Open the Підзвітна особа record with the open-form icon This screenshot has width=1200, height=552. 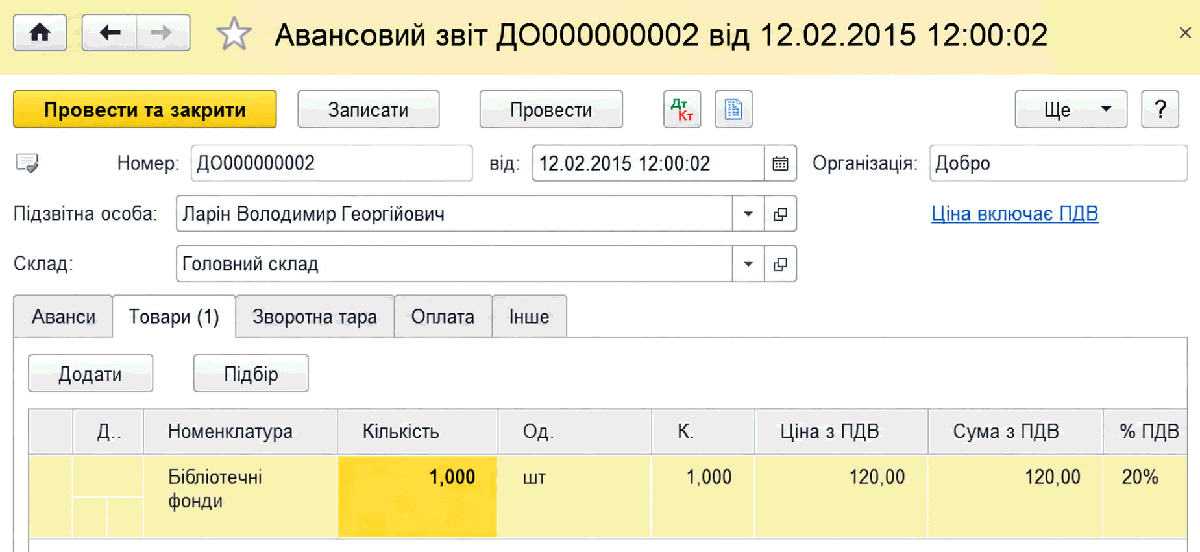781,214
